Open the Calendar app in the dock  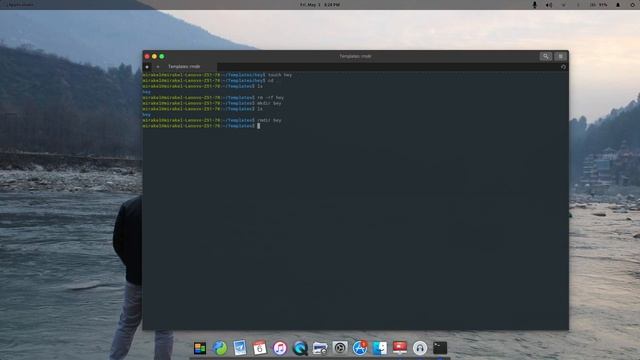[260, 348]
